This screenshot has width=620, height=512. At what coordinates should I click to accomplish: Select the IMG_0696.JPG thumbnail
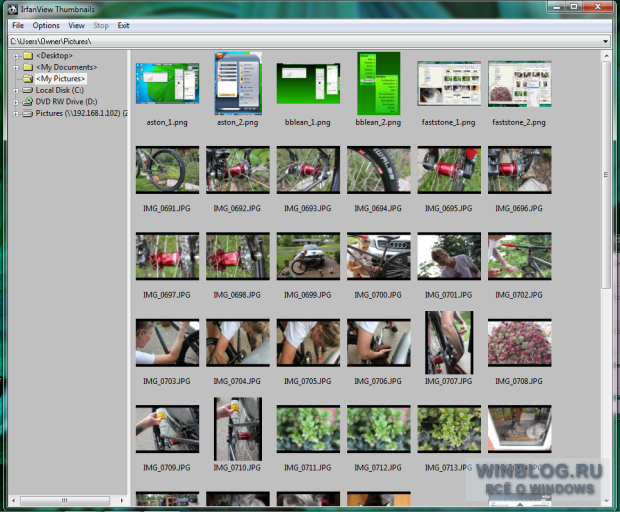[520, 170]
